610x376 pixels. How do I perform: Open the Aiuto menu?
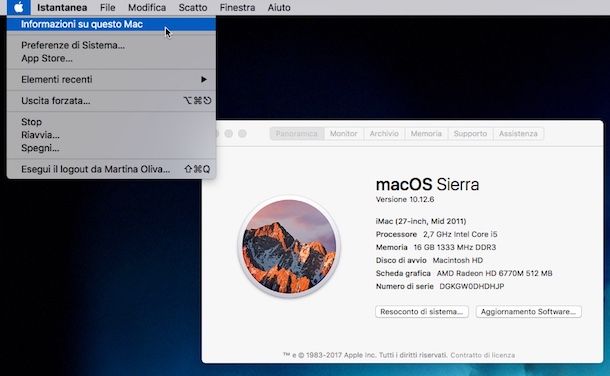279,7
